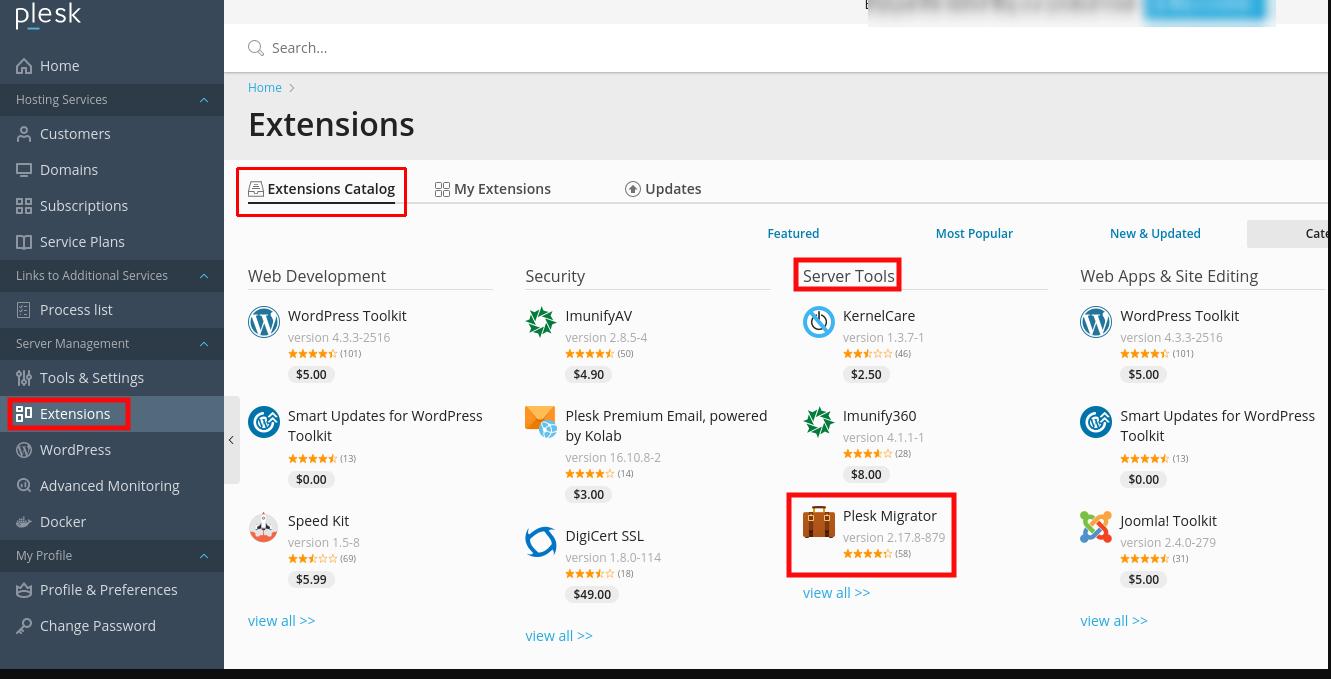This screenshot has height=679, width=1331.
Task: Click the KernelCare extension icon
Action: tap(819, 322)
